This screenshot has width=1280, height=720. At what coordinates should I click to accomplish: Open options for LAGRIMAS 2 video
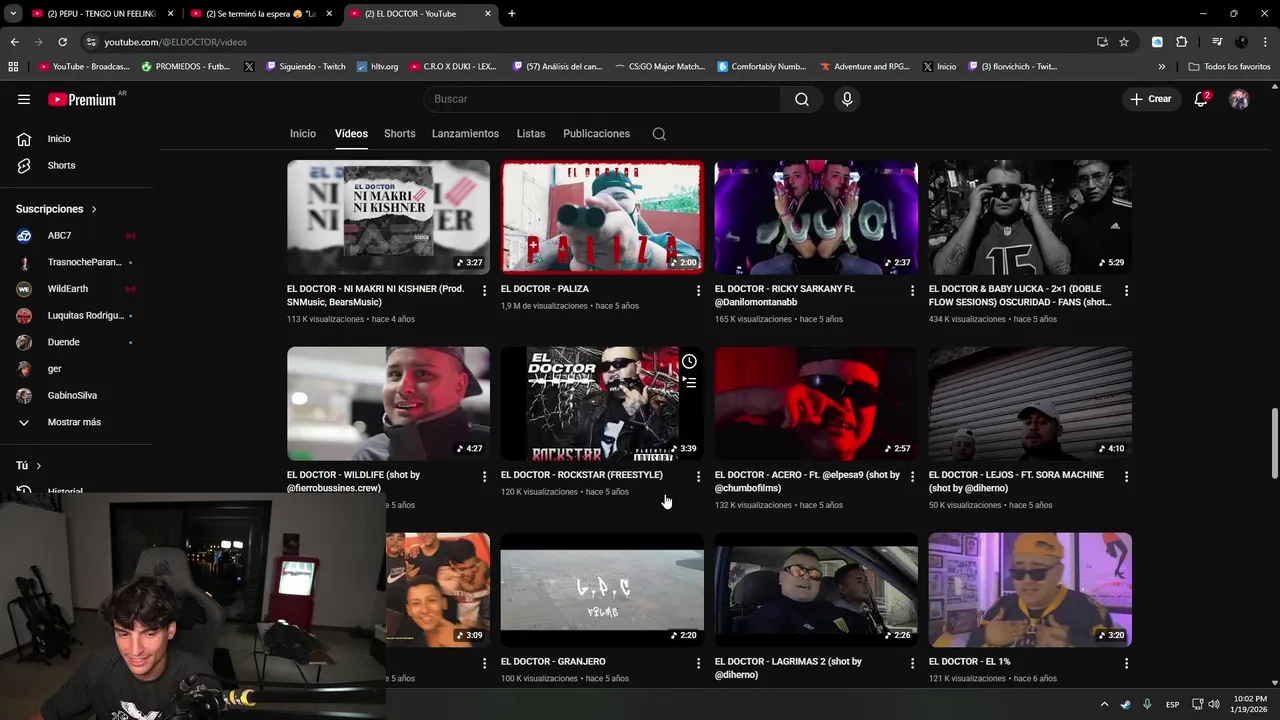click(x=912, y=663)
